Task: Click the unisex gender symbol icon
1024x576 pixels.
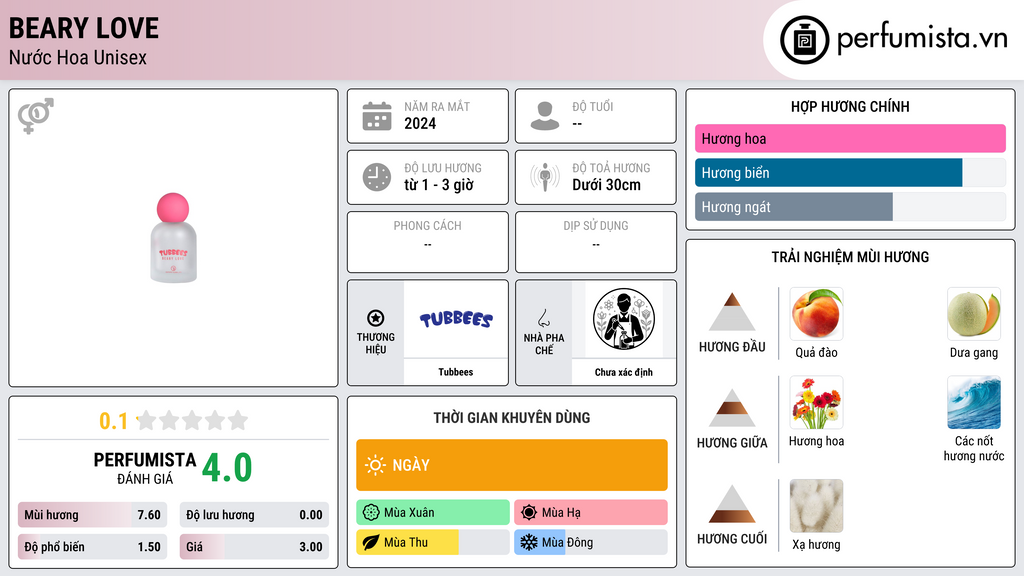Action: (x=35, y=116)
